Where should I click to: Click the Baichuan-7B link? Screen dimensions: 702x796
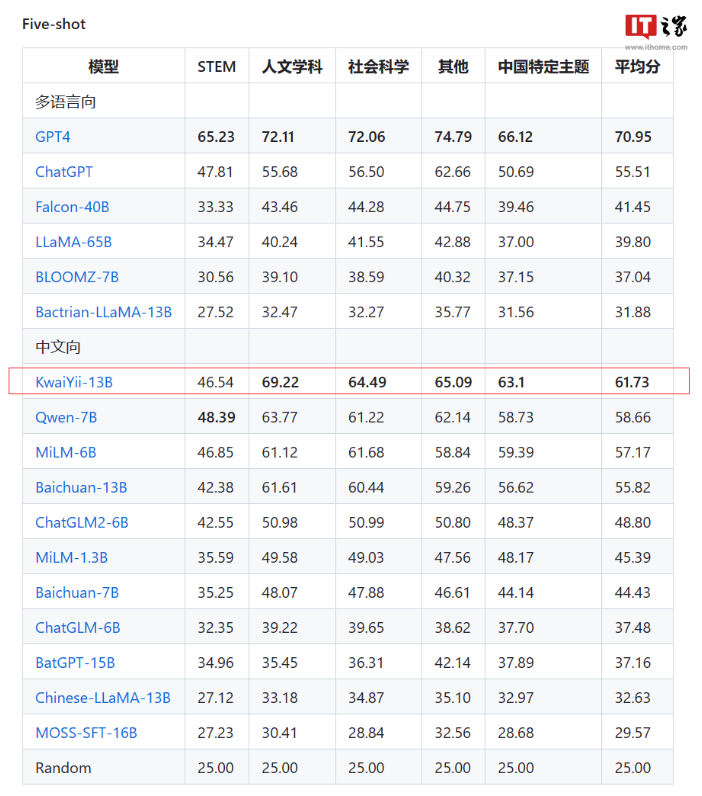click(77, 592)
